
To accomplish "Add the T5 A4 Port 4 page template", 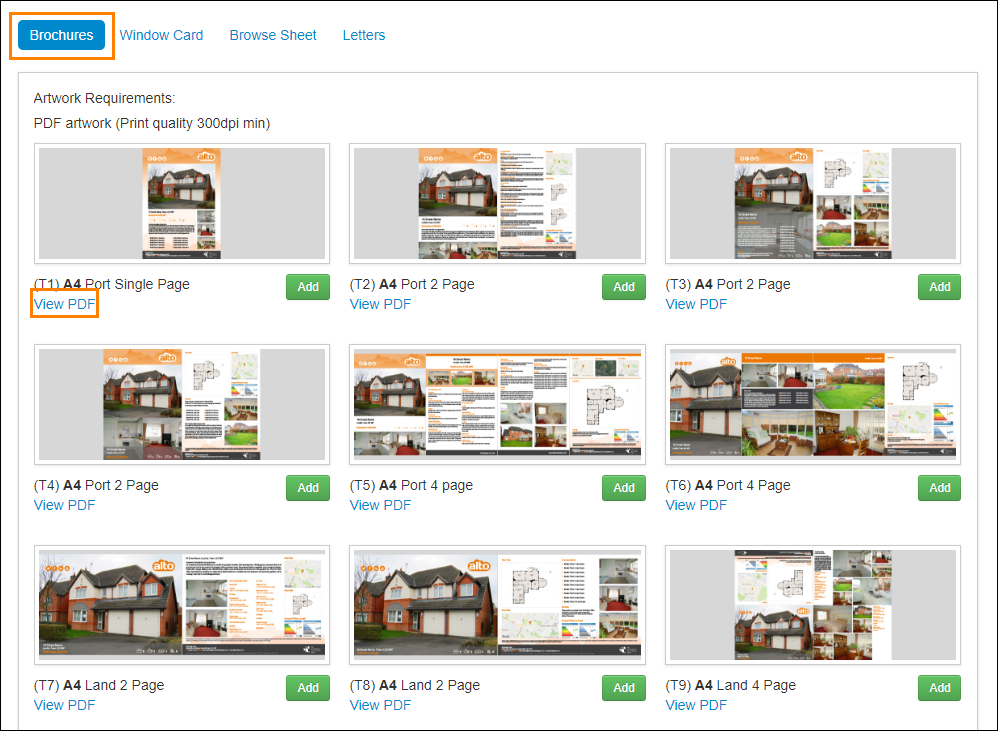I will pyautogui.click(x=624, y=488).
